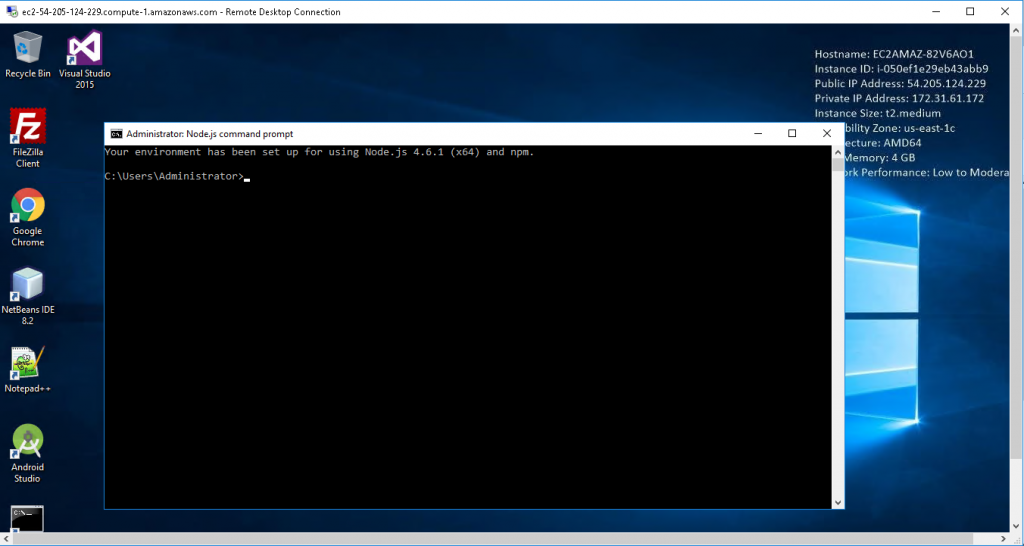Select the command prompt shortcut below Android Studio
1024x546 pixels.
coord(28,518)
